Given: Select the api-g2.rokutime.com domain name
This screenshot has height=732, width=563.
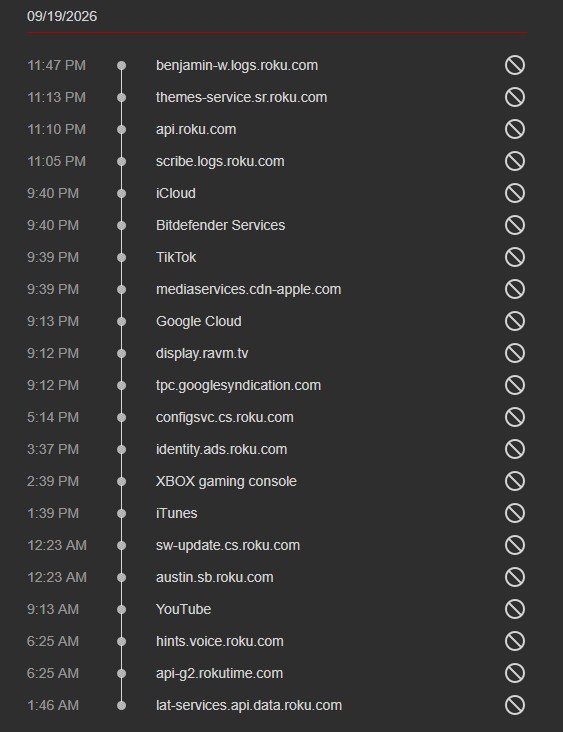Looking at the screenshot, I should [x=219, y=673].
